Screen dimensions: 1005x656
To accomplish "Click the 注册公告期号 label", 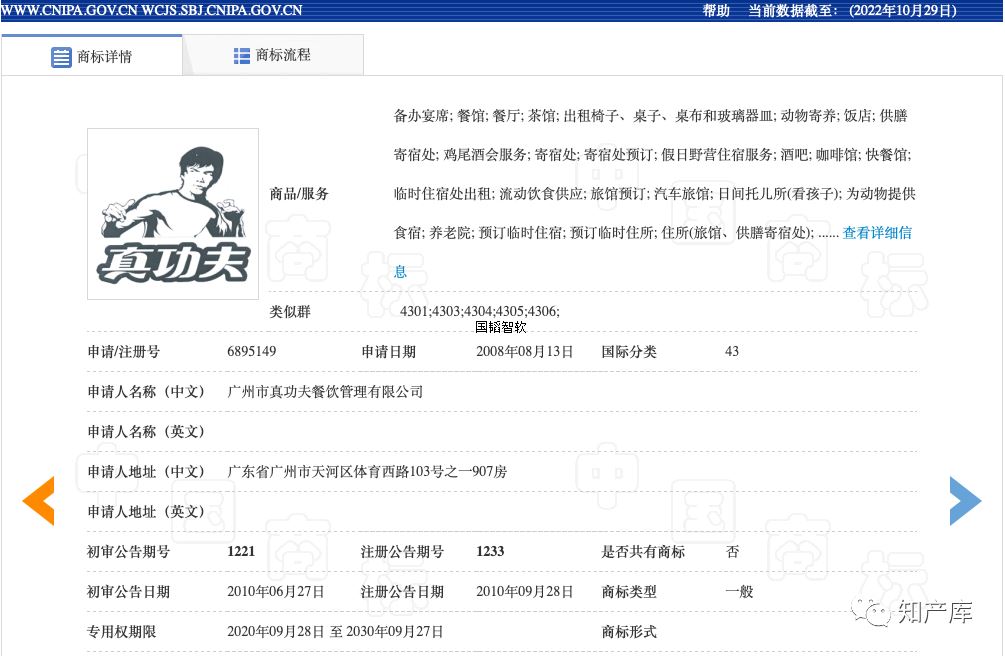I will (402, 551).
